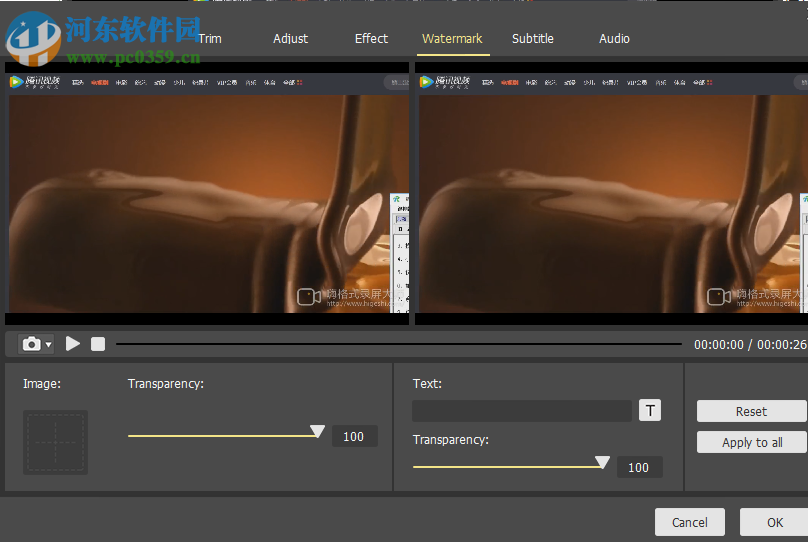Cancel the watermark dialog

(689, 522)
